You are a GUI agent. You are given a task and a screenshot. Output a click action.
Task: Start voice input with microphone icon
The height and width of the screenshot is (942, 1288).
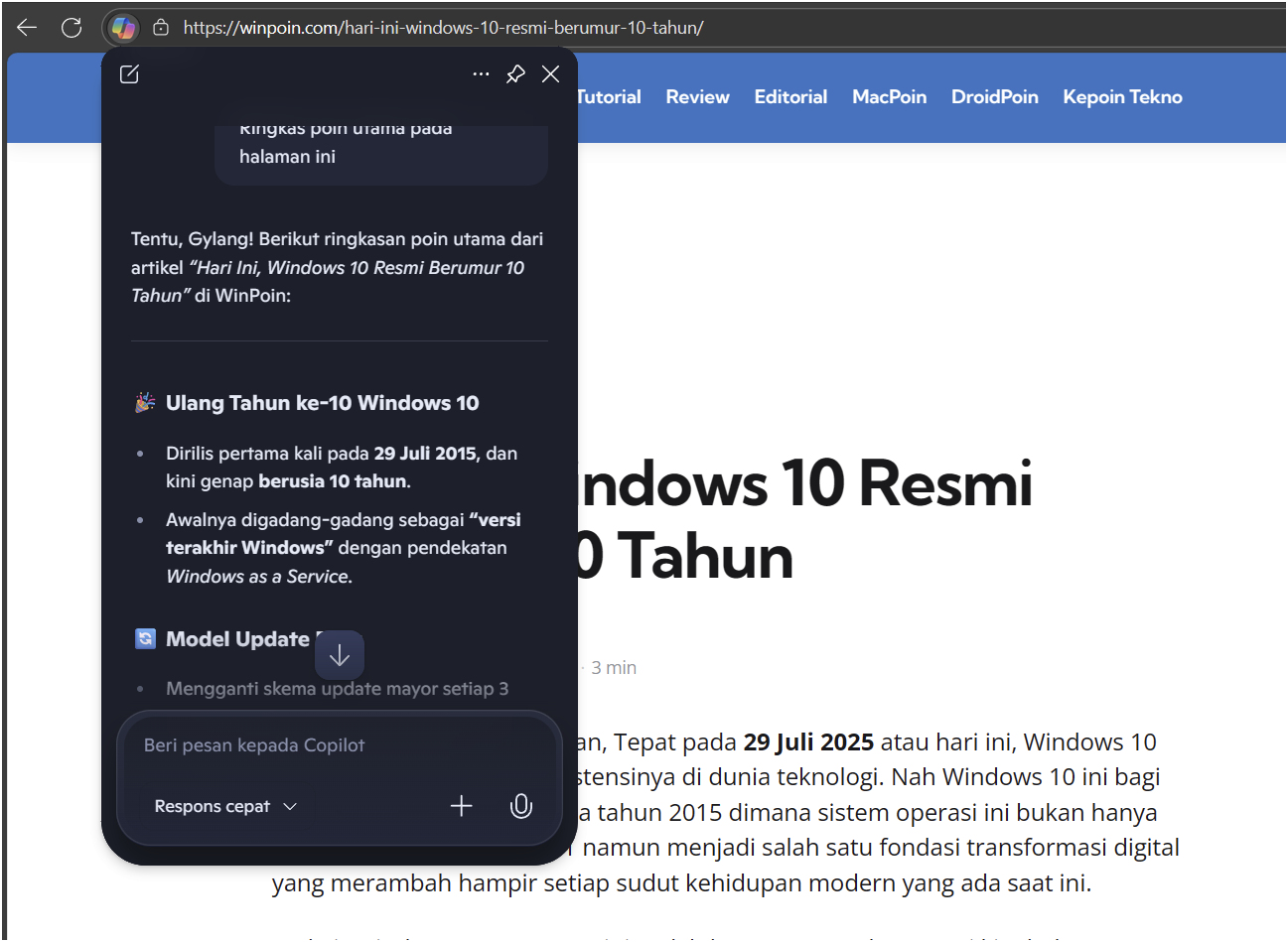click(x=521, y=806)
